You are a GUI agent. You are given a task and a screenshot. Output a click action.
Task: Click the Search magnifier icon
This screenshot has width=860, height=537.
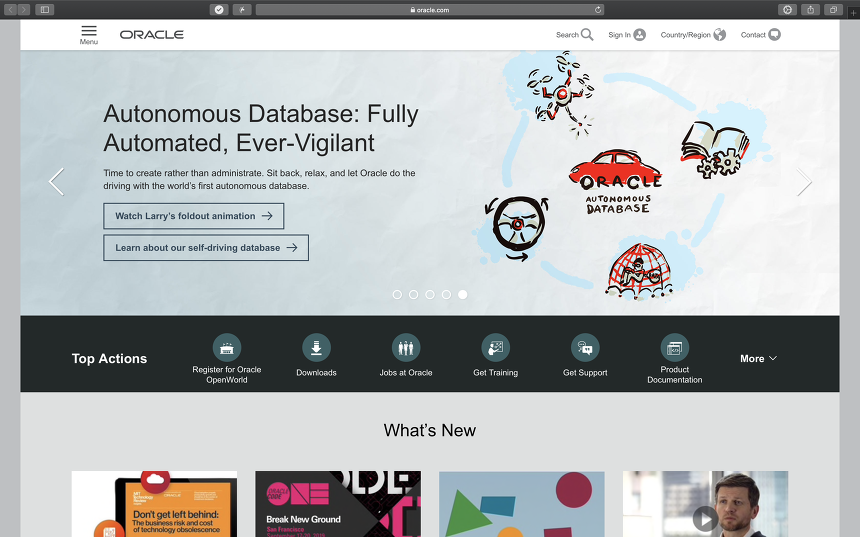[x=587, y=35]
